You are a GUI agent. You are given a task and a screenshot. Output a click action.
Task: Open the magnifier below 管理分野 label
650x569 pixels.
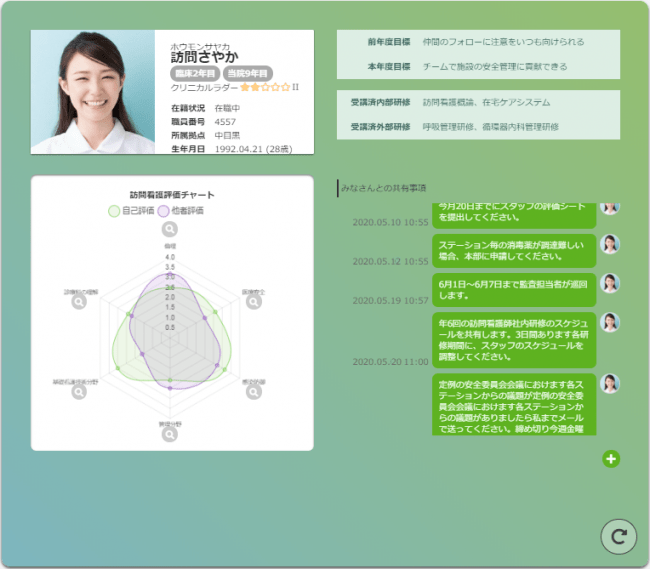(x=170, y=434)
